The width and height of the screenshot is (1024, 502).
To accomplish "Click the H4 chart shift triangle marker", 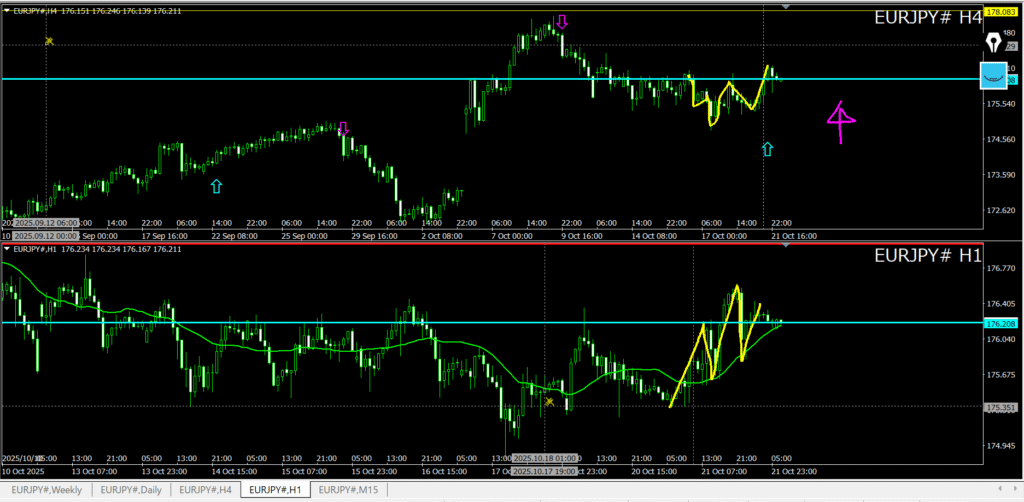I will point(786,7).
